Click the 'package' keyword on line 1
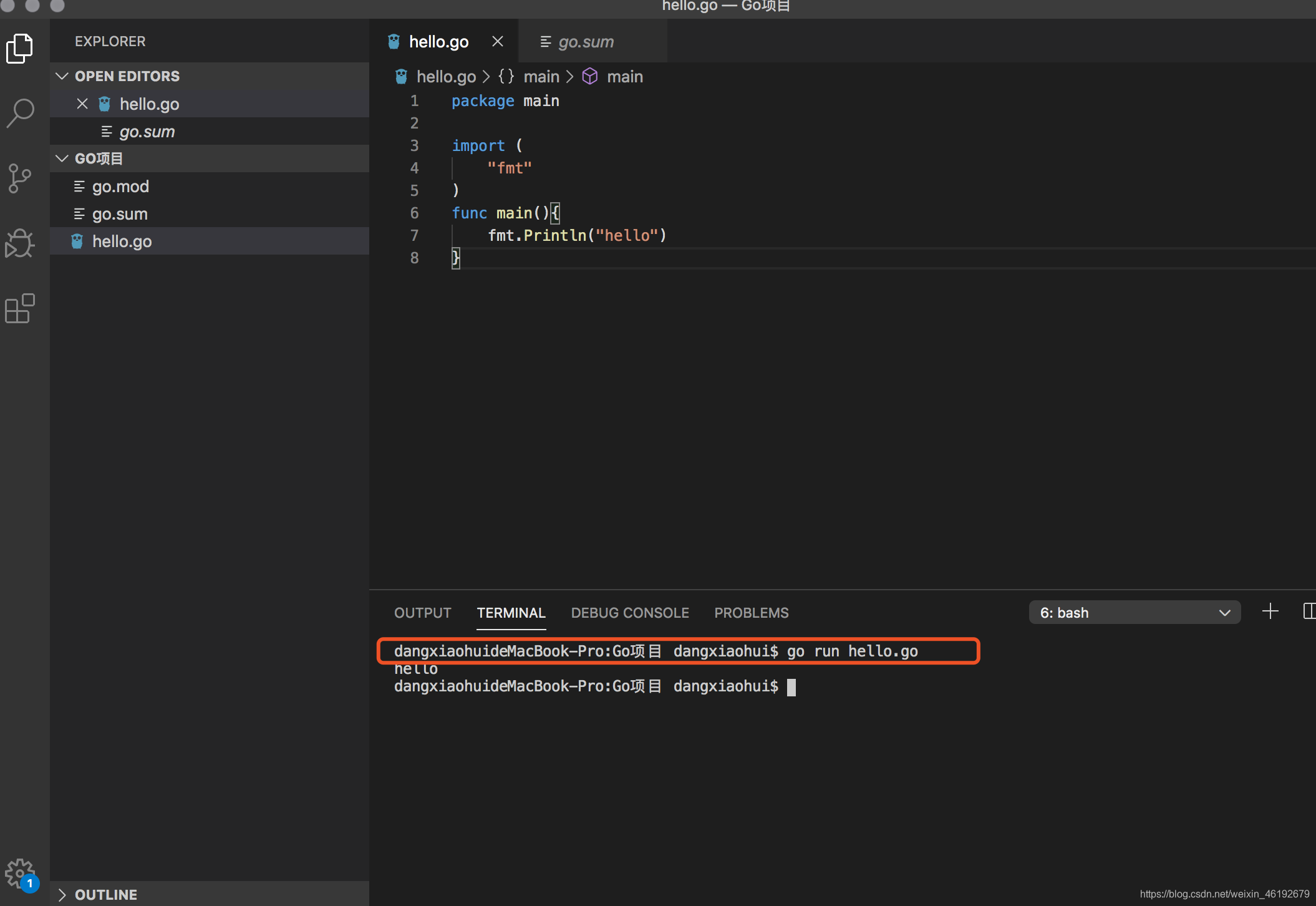Viewport: 1316px width, 906px height. pos(483,100)
